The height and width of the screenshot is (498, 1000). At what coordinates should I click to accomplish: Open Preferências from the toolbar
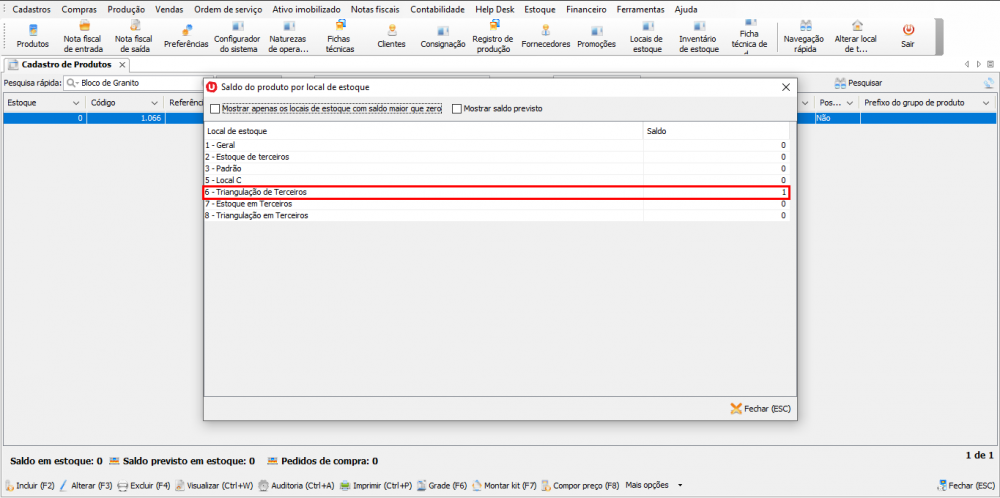point(186,36)
